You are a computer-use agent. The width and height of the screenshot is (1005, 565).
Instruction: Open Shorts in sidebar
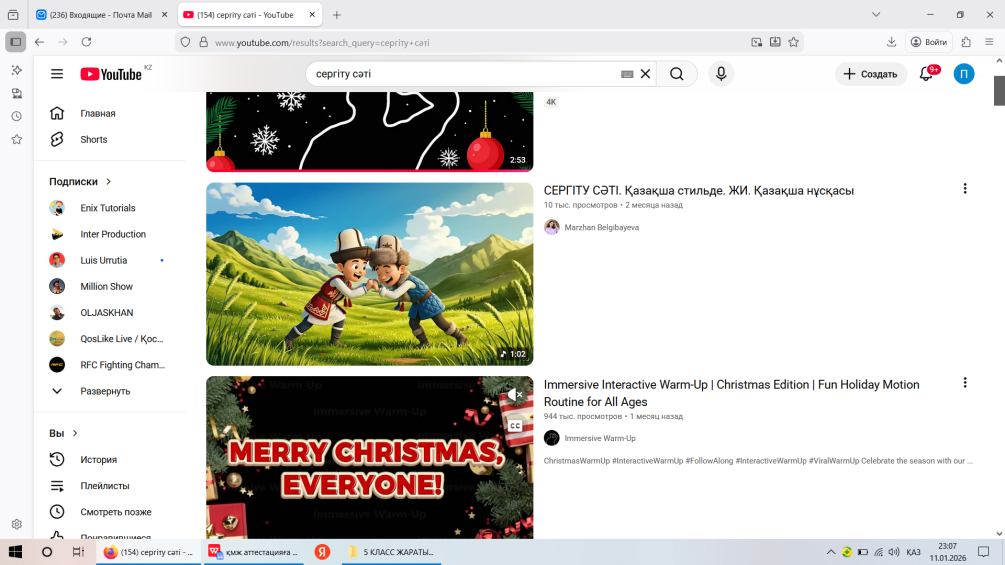109,140
